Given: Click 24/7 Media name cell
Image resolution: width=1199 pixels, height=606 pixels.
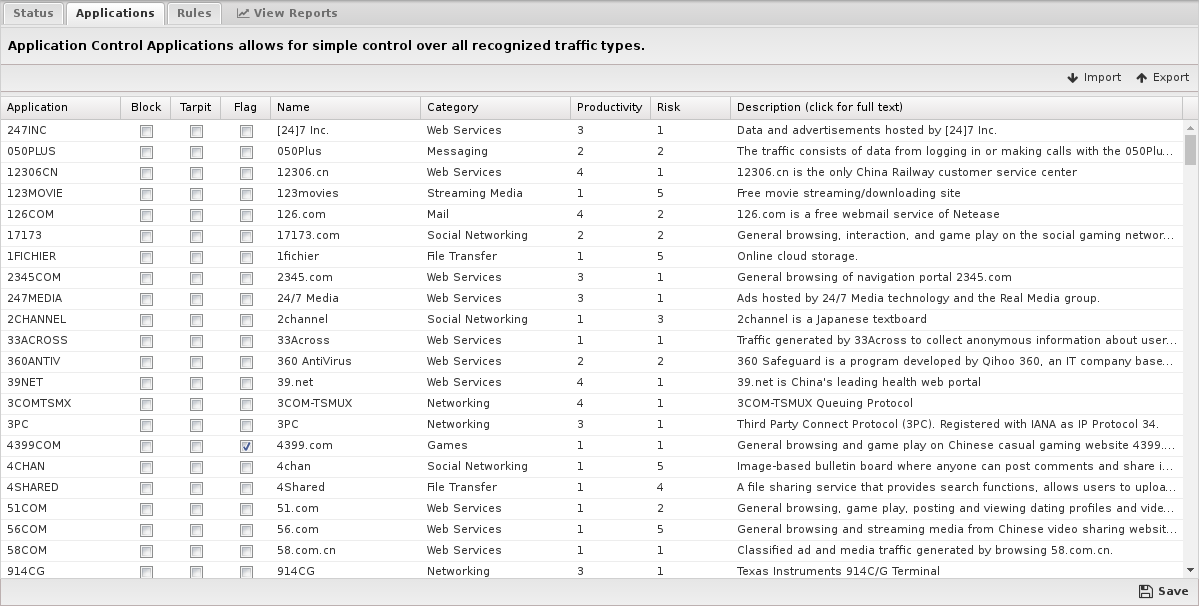Looking at the screenshot, I should pyautogui.click(x=345, y=298).
